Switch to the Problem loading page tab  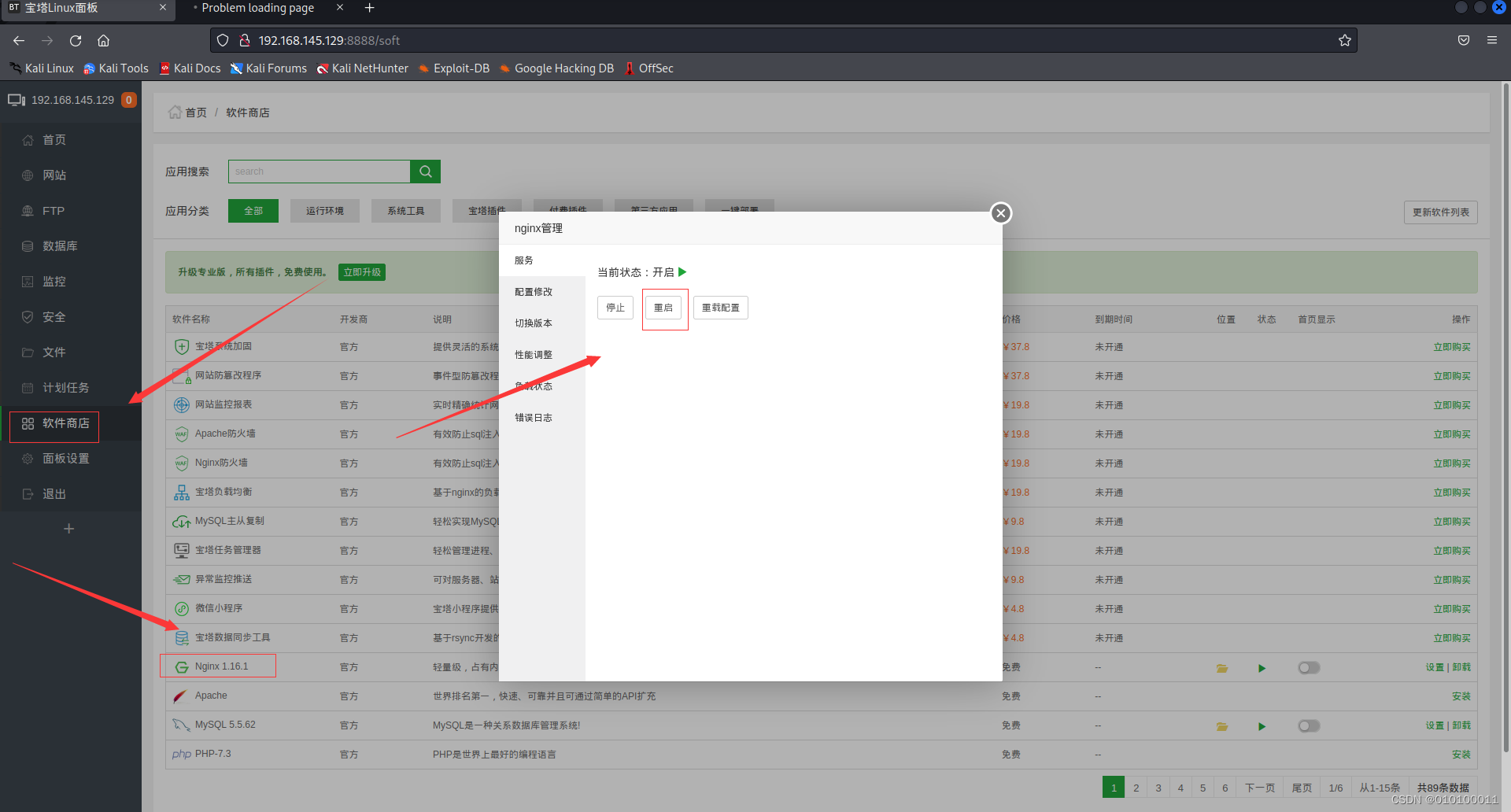pos(257,8)
